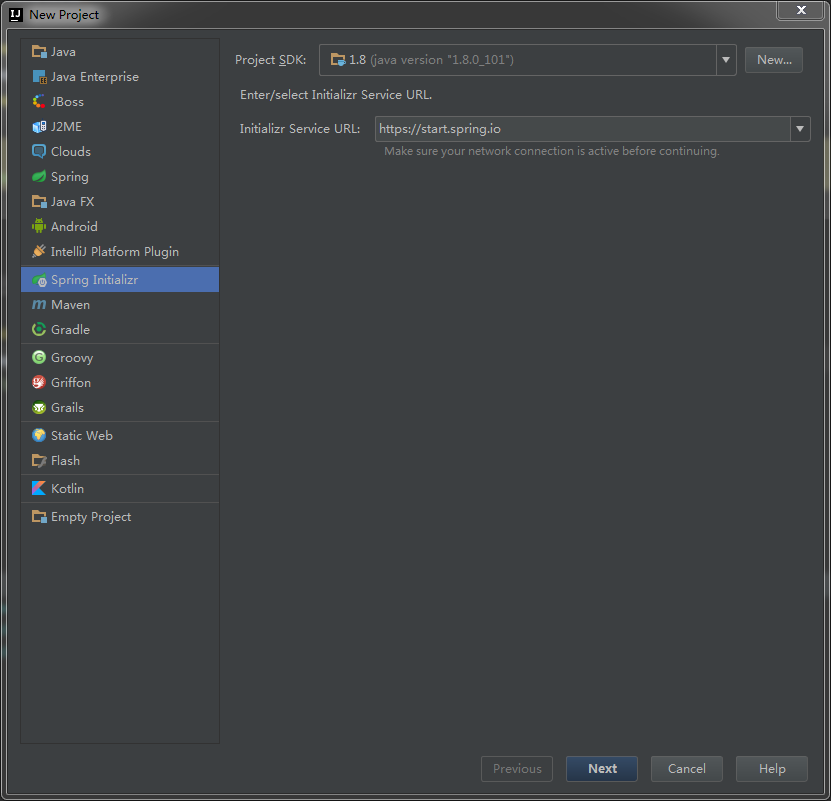Click the Android robot icon
Screen dimensions: 831x801
(39, 226)
